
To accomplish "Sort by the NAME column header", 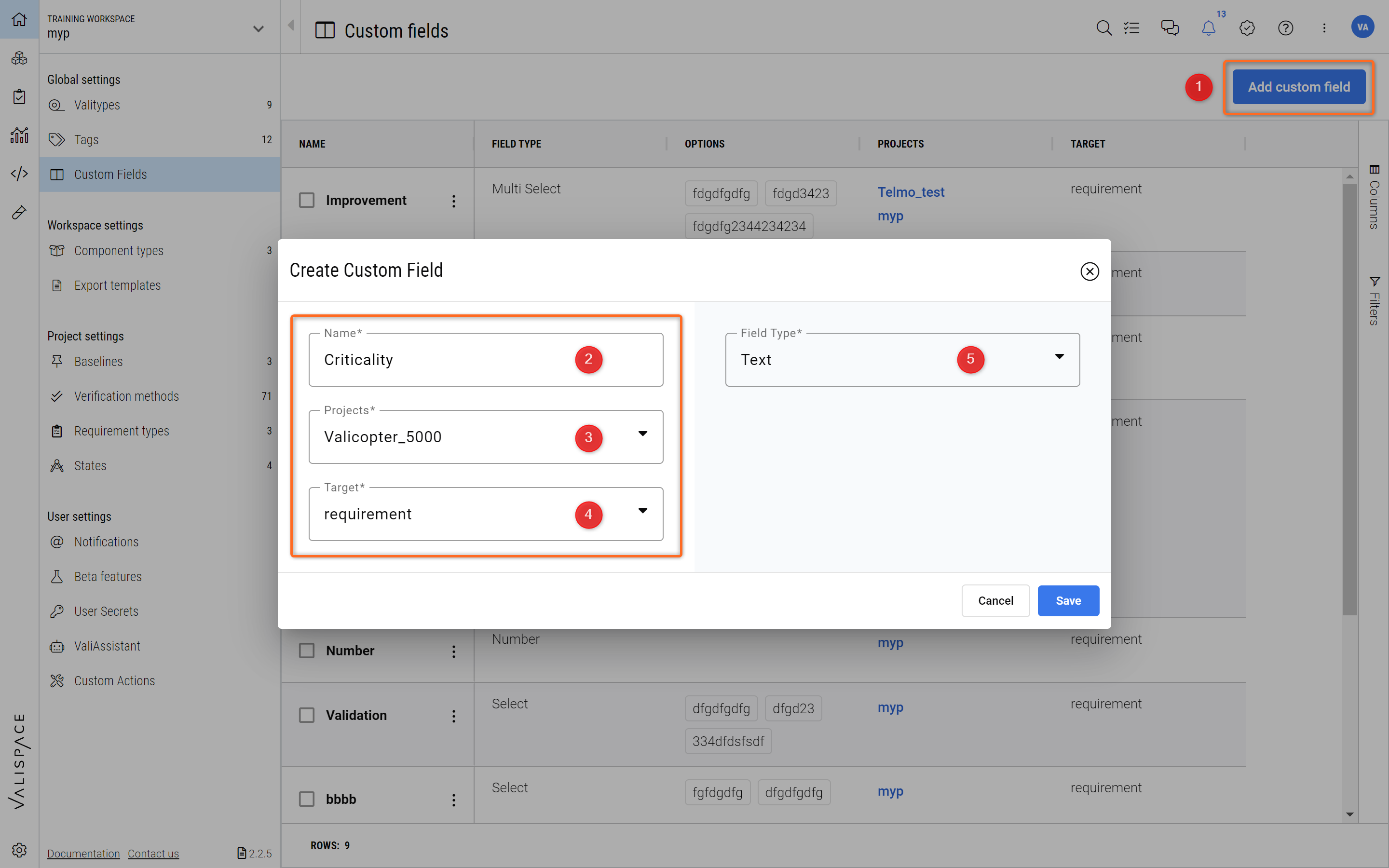I will (x=312, y=144).
